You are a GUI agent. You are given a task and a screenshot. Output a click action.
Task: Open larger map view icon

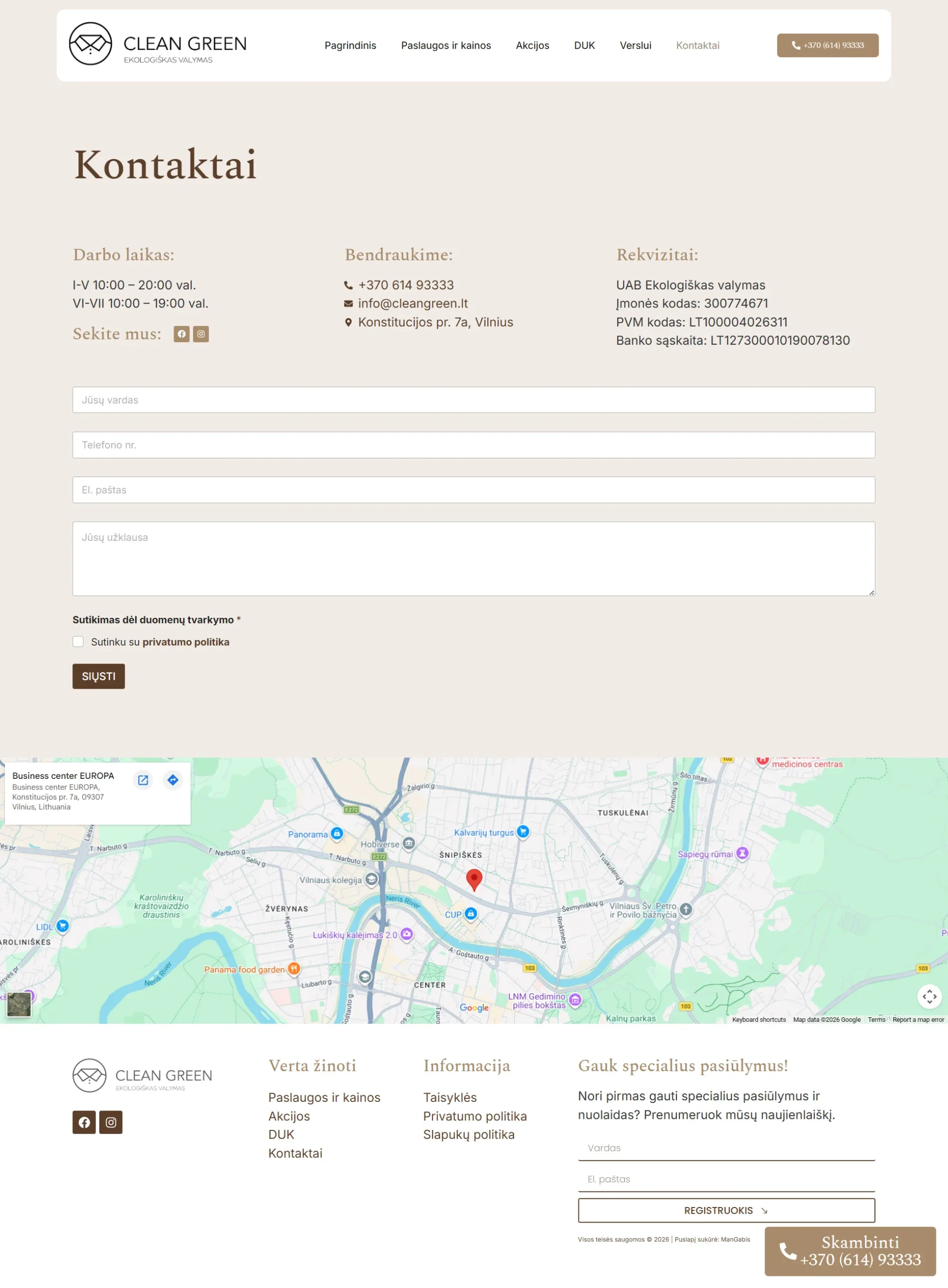click(143, 779)
